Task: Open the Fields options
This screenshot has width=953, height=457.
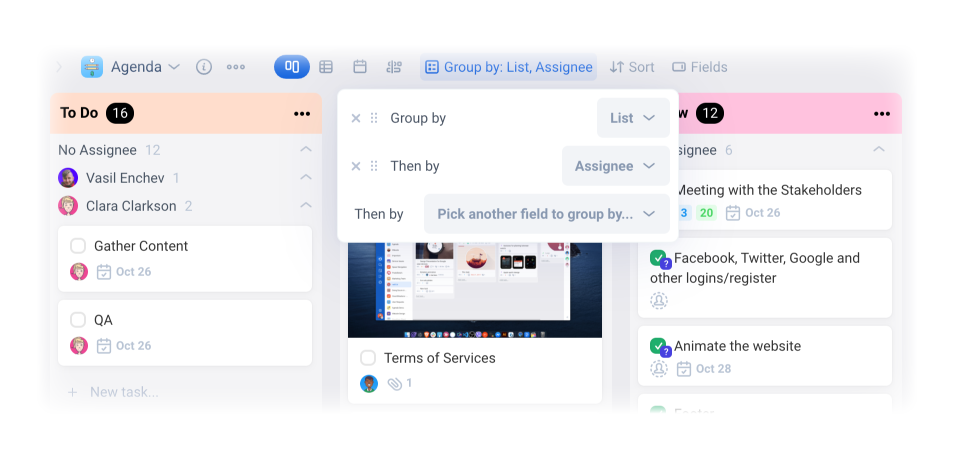Action: click(x=700, y=67)
